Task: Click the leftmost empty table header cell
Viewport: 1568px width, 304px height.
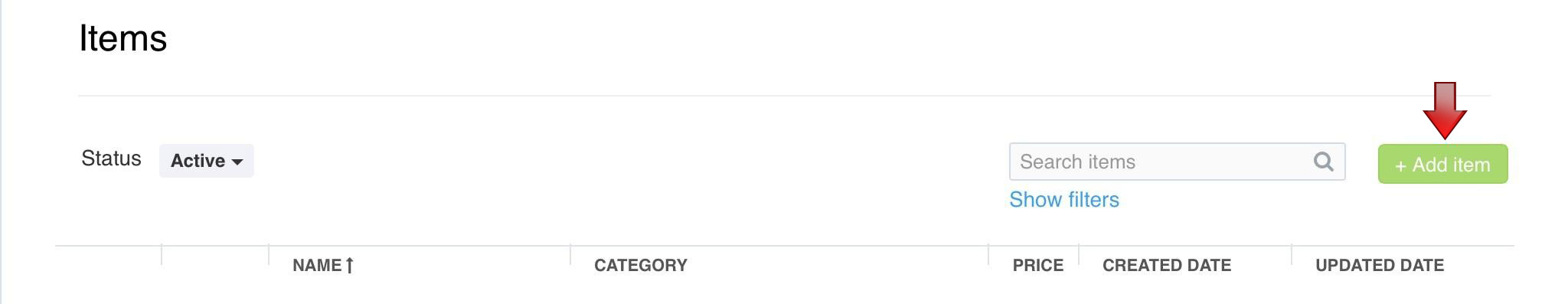Action: coord(108,265)
